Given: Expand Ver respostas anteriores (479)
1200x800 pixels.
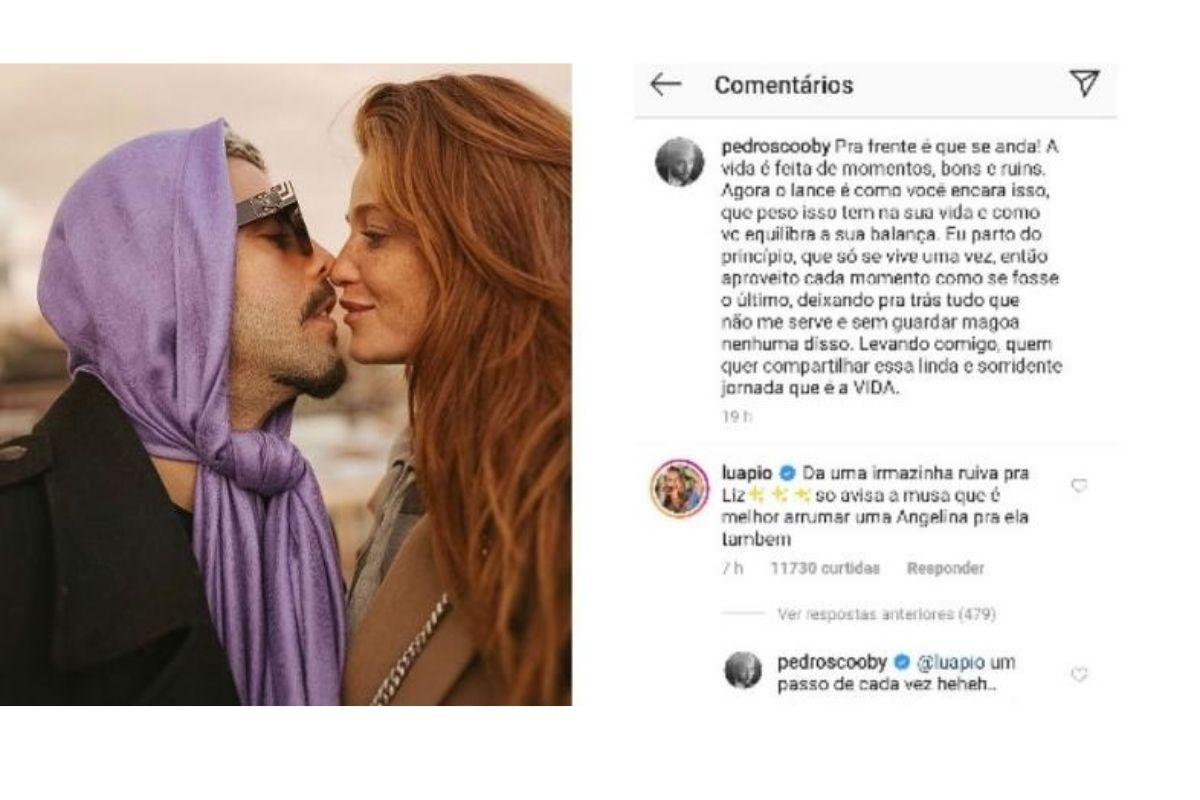Looking at the screenshot, I should tap(886, 614).
